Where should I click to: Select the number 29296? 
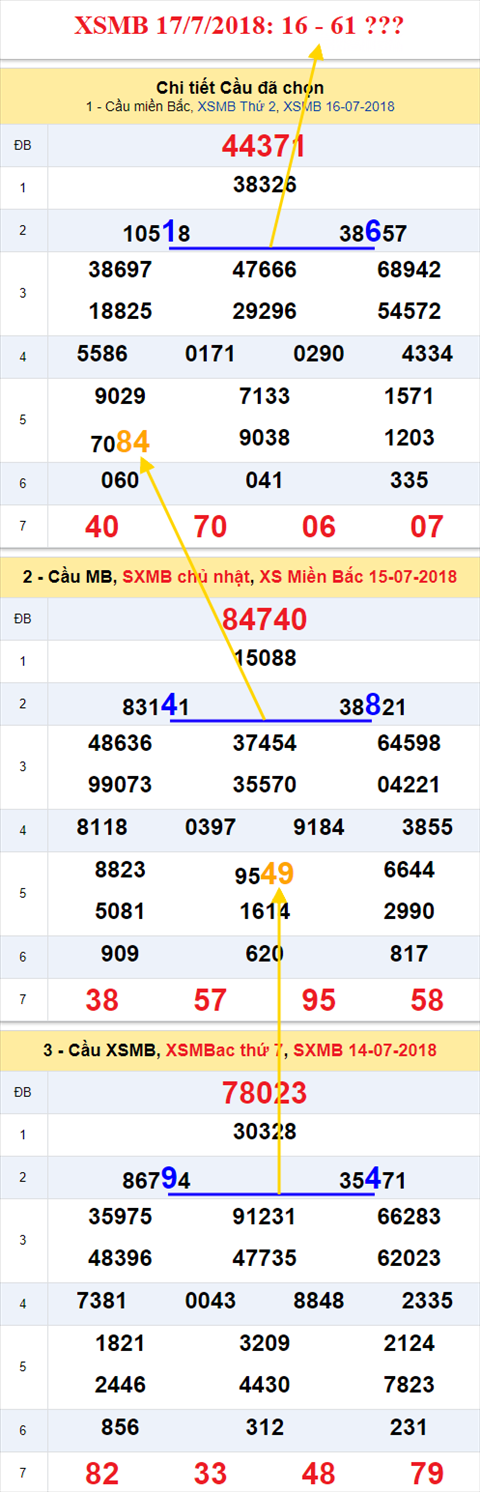click(264, 312)
